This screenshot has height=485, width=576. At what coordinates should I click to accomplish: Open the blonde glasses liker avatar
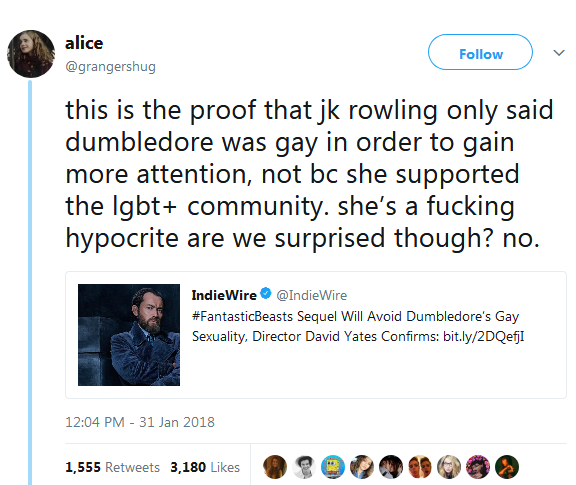click(449, 467)
